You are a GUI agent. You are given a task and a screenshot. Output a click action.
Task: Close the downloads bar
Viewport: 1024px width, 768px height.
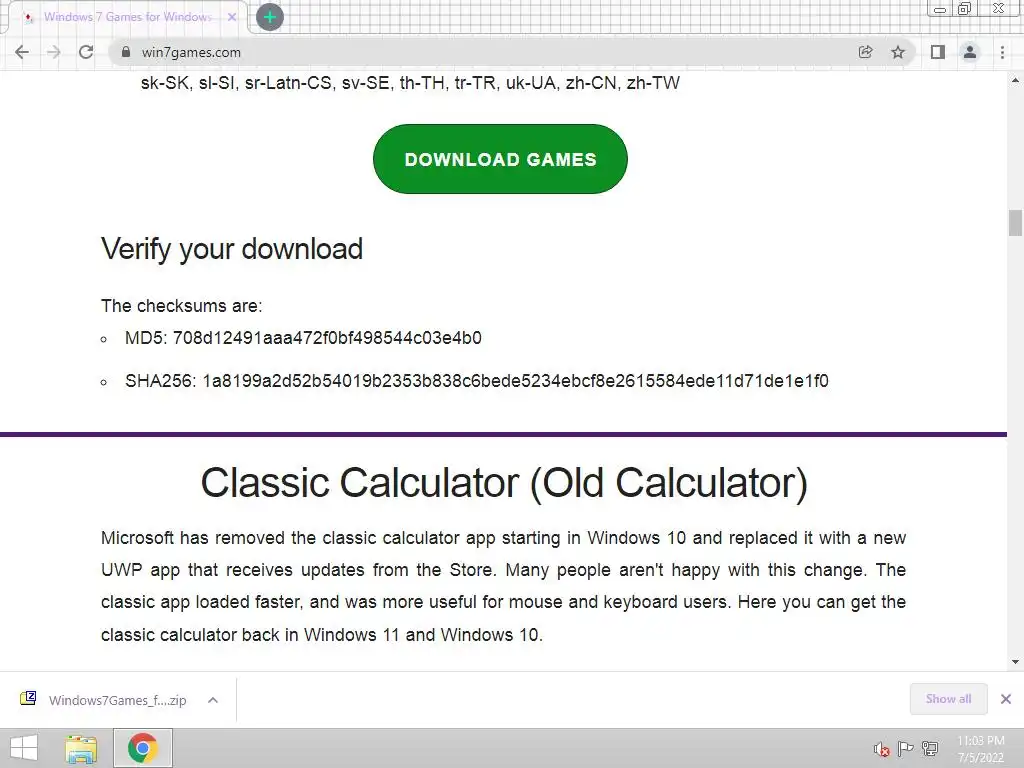tap(1006, 699)
